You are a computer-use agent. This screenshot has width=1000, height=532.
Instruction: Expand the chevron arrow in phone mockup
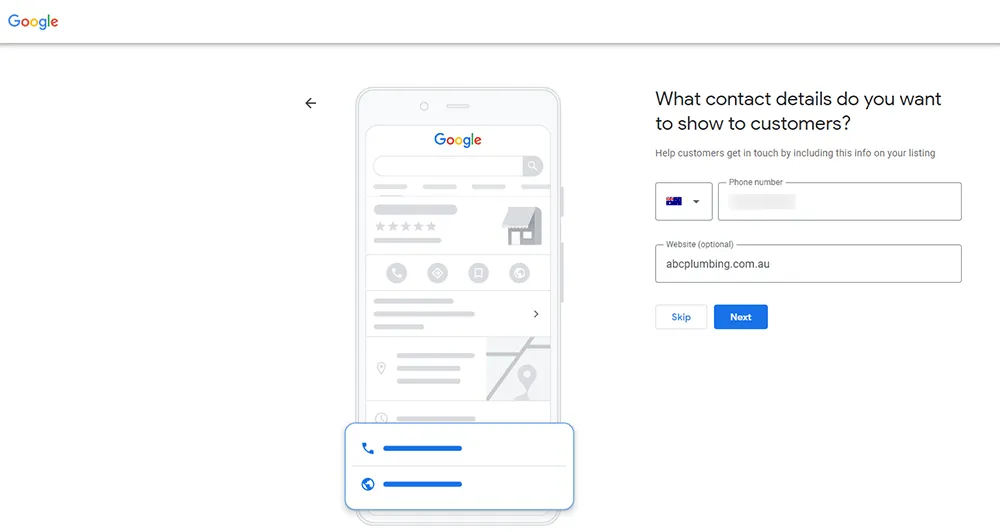(x=536, y=314)
